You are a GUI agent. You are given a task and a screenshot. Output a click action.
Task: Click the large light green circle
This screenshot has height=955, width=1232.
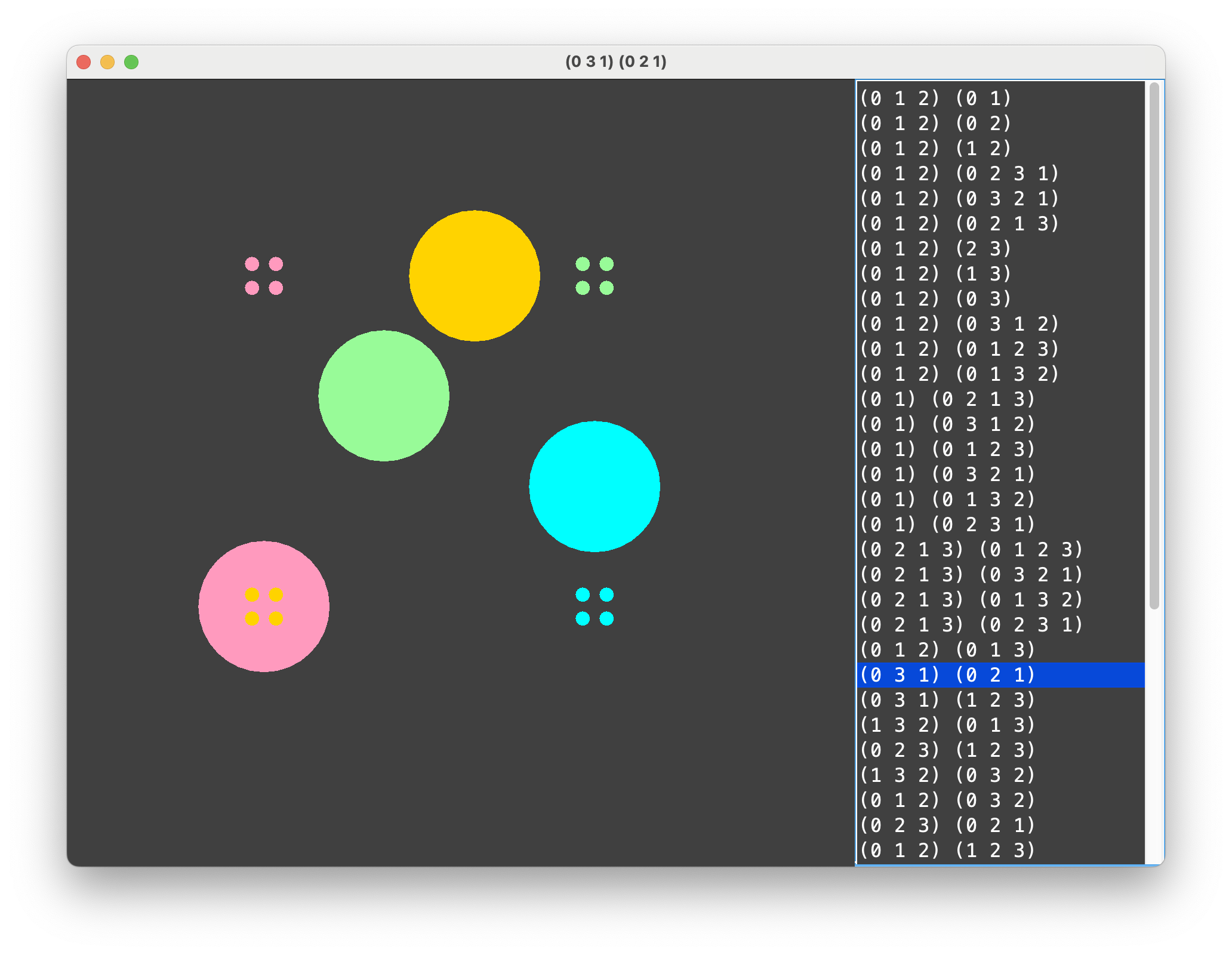[x=384, y=396]
